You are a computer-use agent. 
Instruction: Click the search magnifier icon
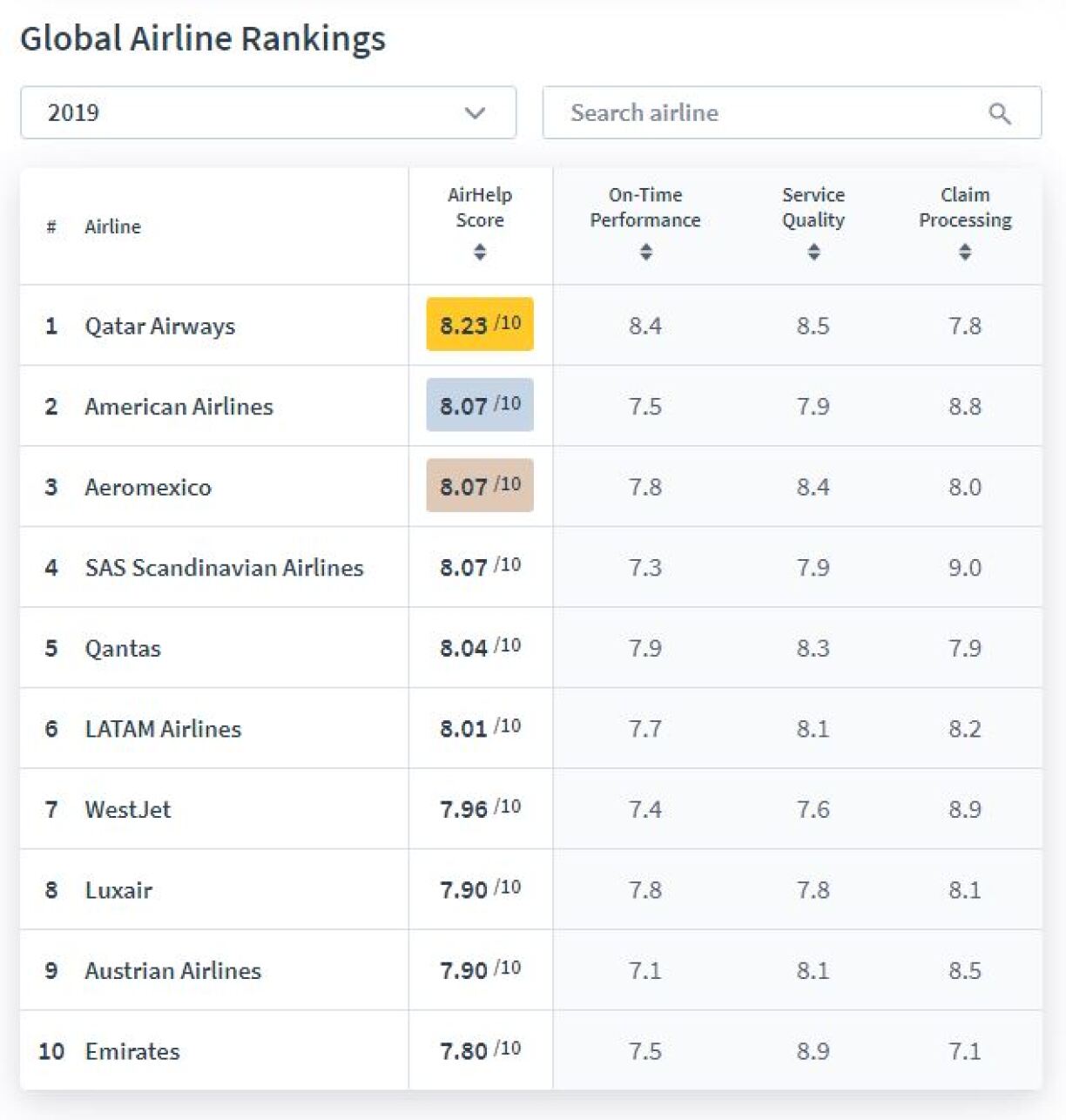pos(1000,113)
